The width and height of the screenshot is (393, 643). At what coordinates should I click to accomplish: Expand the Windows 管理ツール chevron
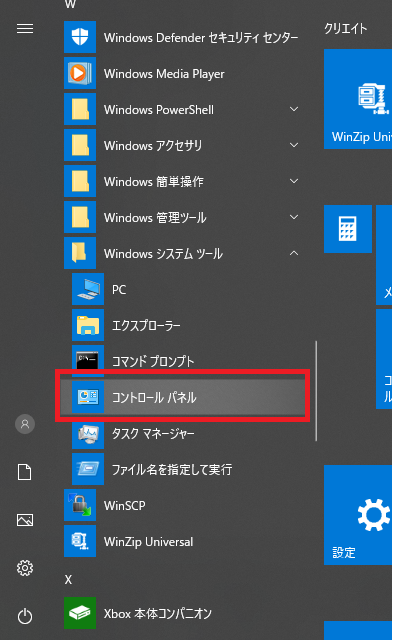294,217
